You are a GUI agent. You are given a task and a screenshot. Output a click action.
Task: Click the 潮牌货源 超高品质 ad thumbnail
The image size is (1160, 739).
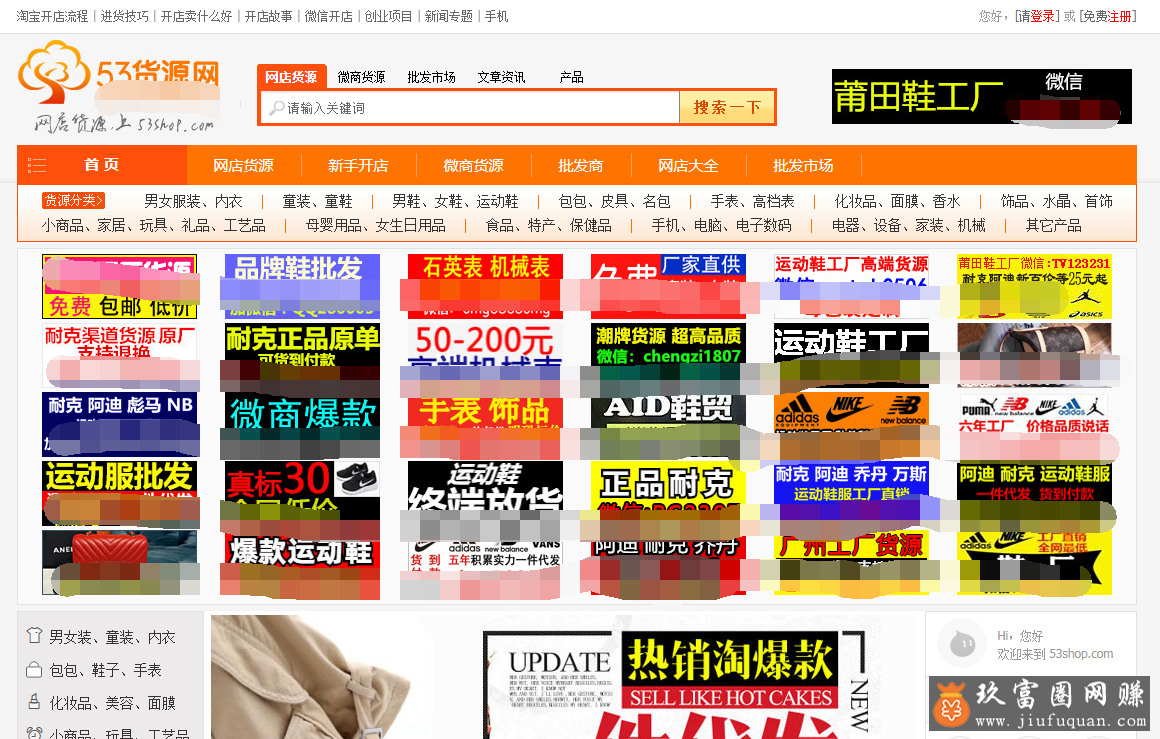tap(668, 356)
